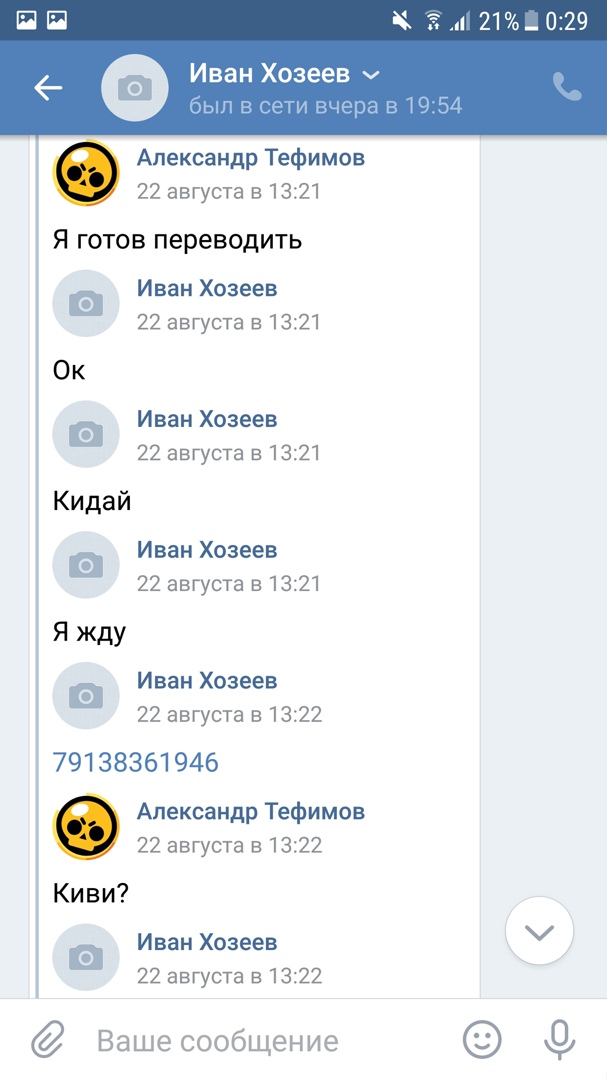The height and width of the screenshot is (1080, 607).
Task: Open Иван Хозеев's profile photo in the header
Action: point(135,87)
